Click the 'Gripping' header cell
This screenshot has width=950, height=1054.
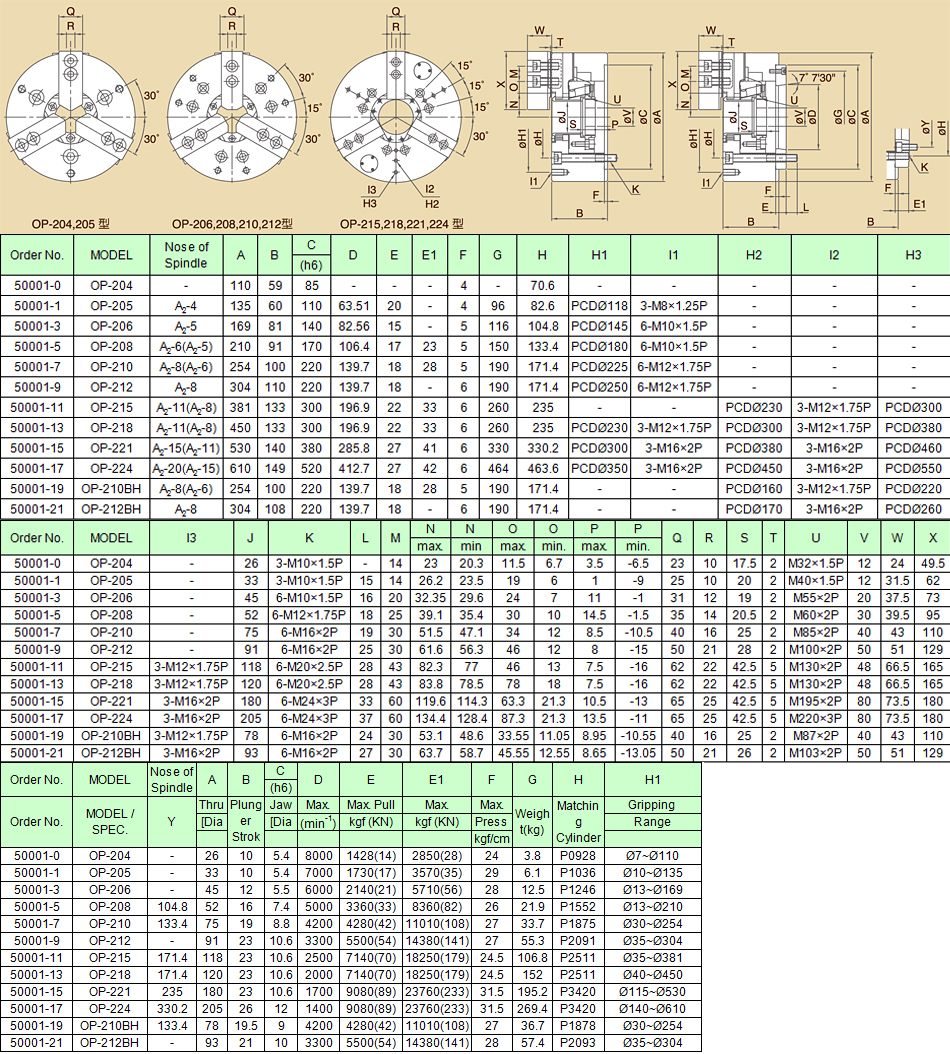651,805
